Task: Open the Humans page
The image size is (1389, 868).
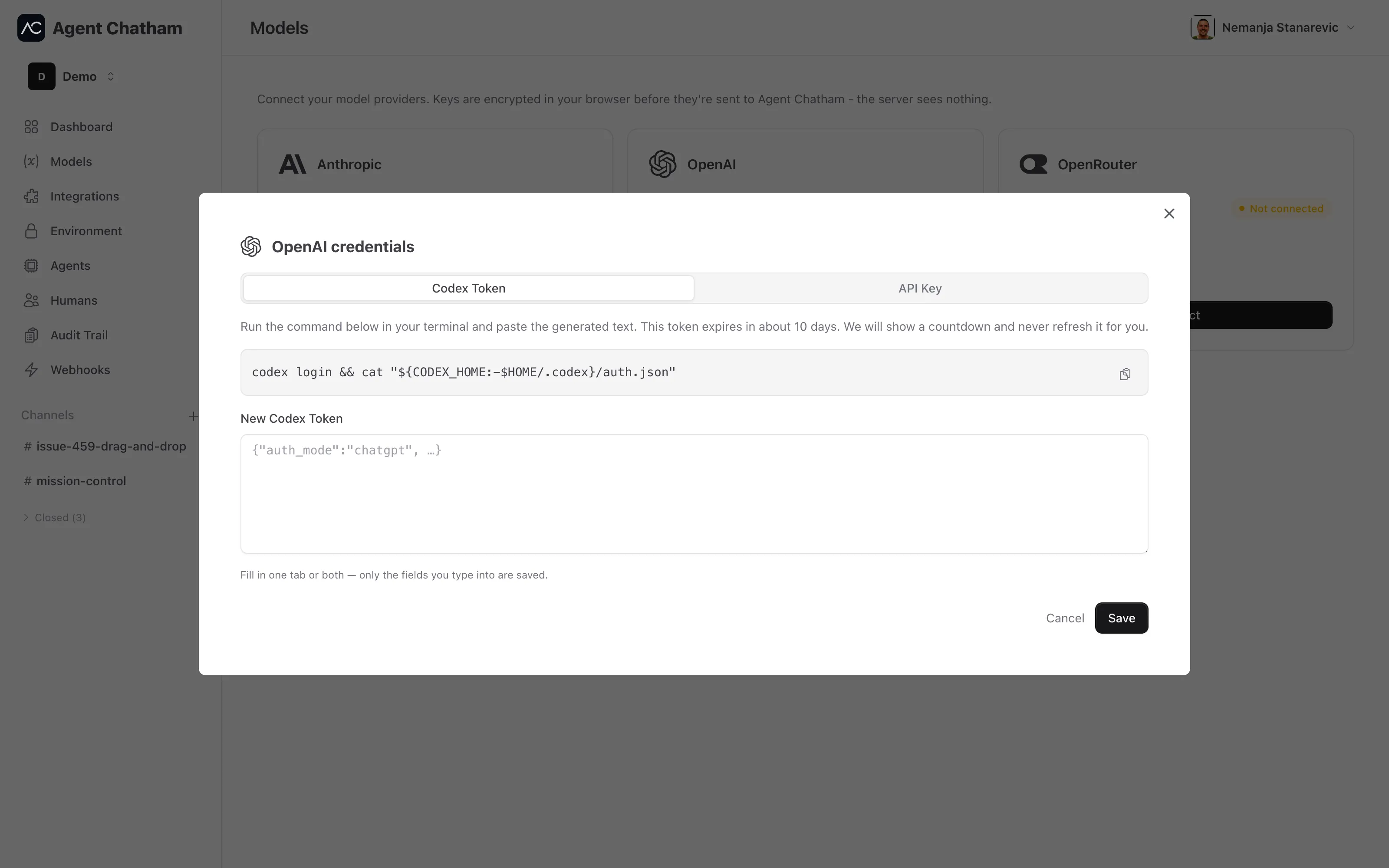Action: tap(73, 300)
